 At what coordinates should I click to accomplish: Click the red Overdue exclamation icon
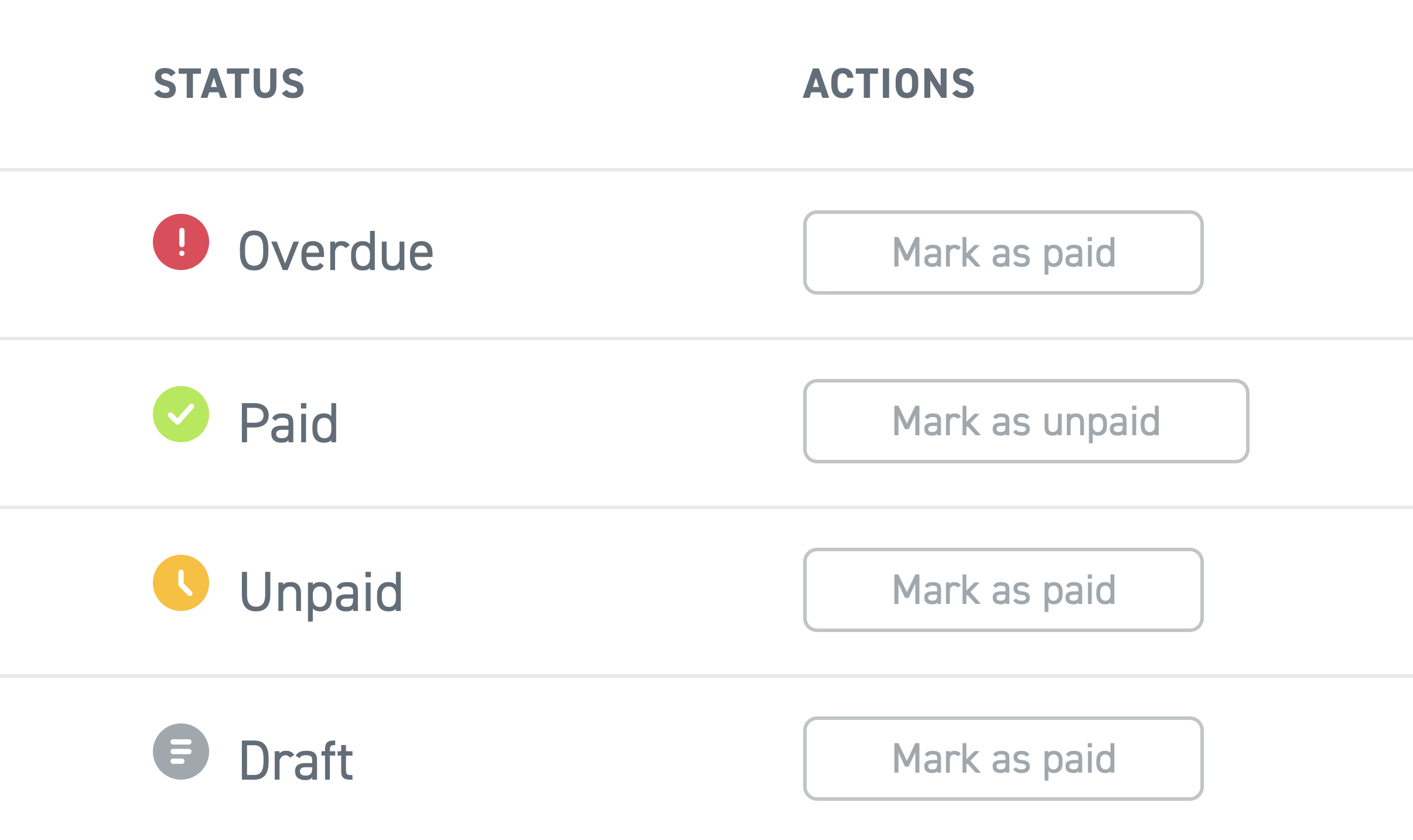click(181, 242)
